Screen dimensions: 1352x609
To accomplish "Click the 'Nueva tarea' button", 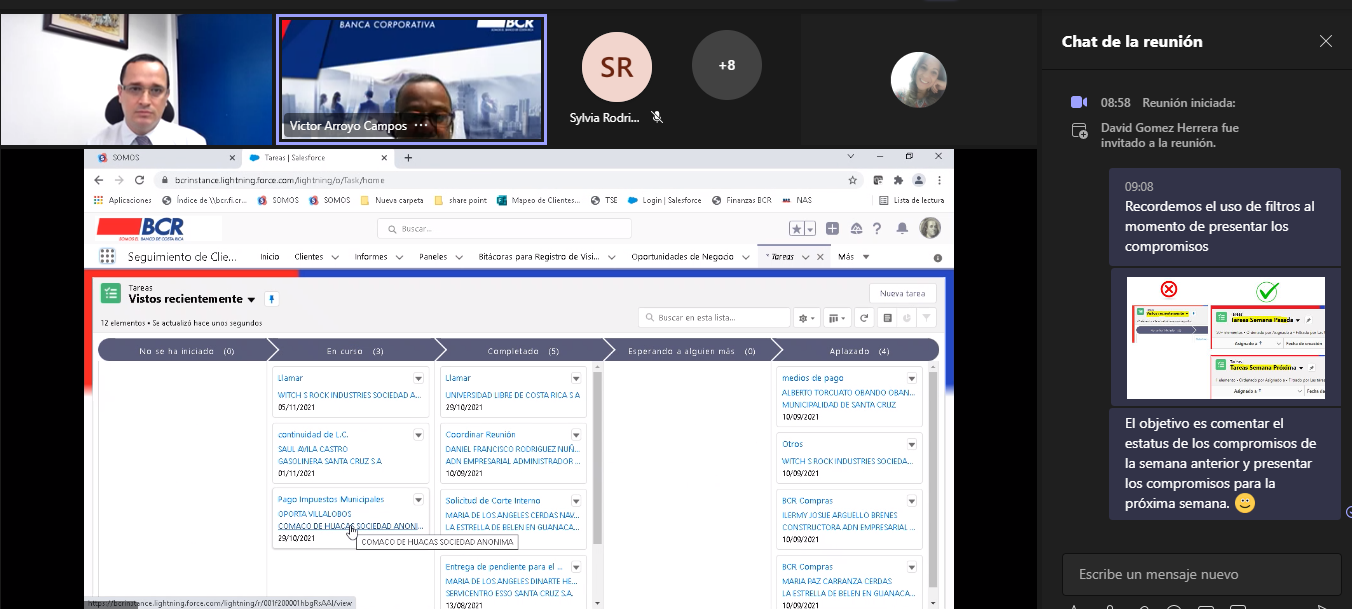I will coord(903,293).
